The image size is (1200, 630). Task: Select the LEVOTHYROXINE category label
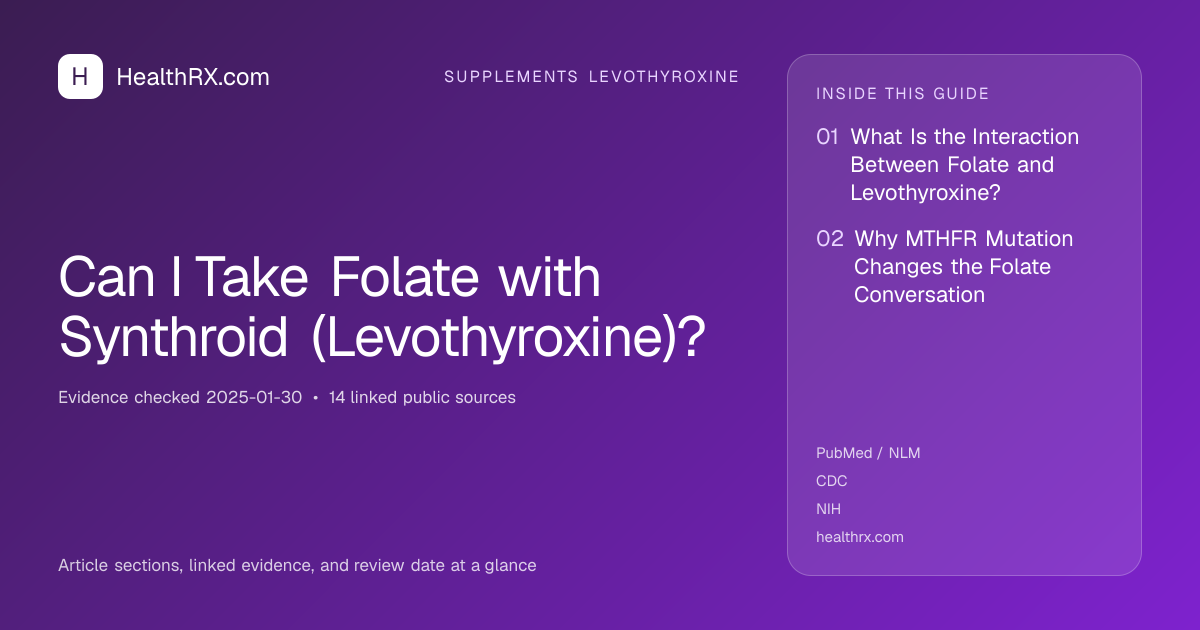664,77
